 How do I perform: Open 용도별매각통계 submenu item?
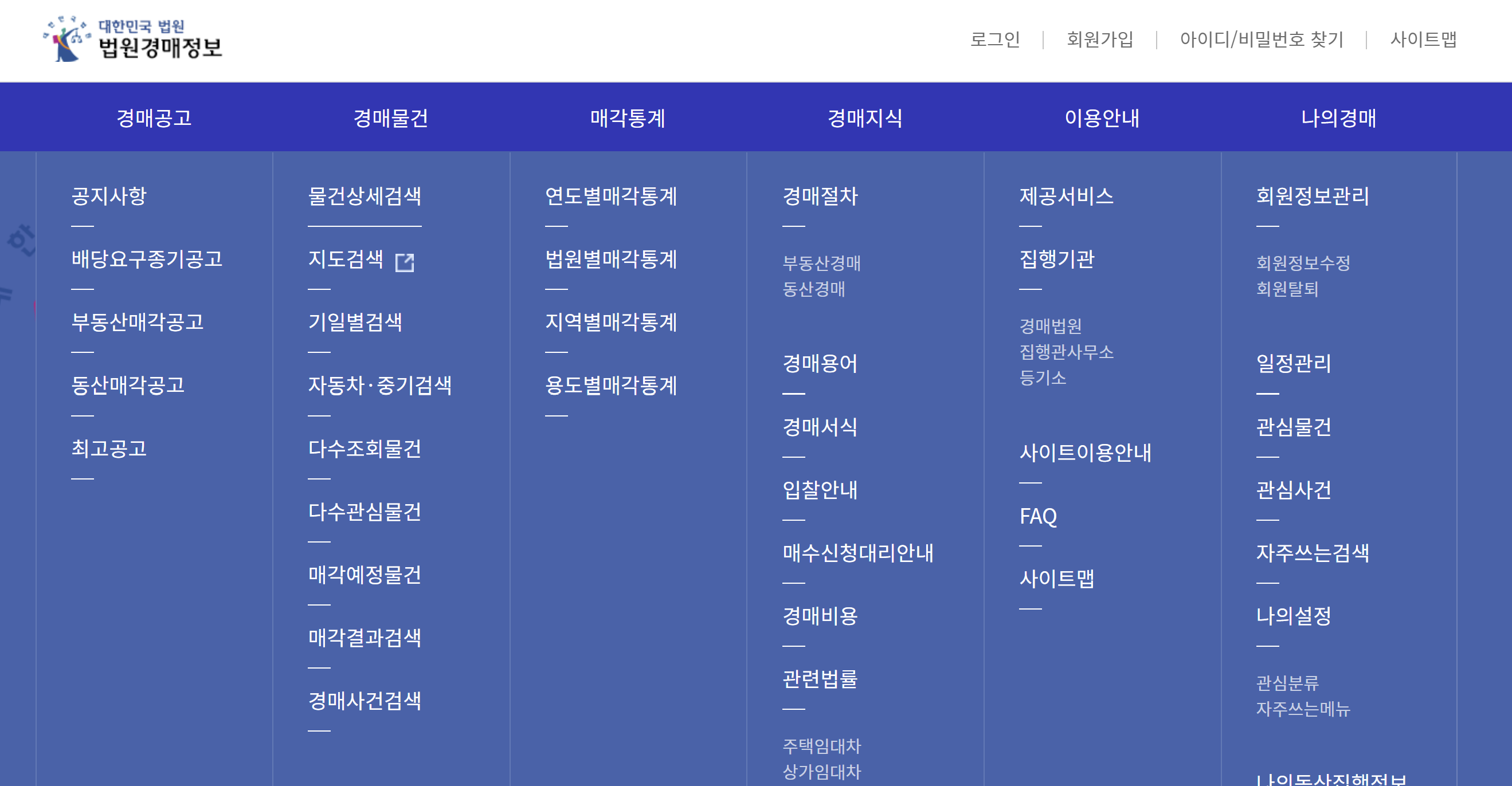point(611,385)
